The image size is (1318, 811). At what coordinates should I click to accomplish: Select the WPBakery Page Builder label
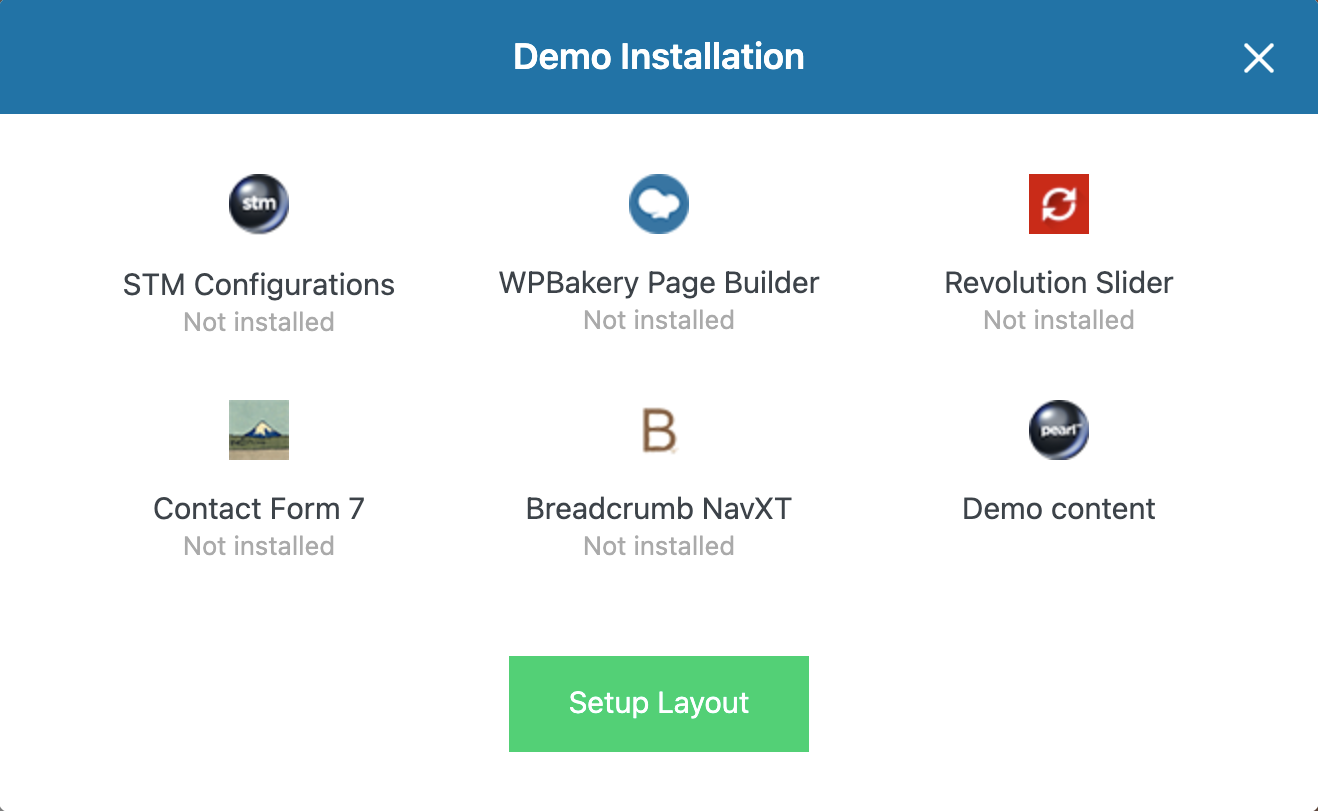click(659, 283)
